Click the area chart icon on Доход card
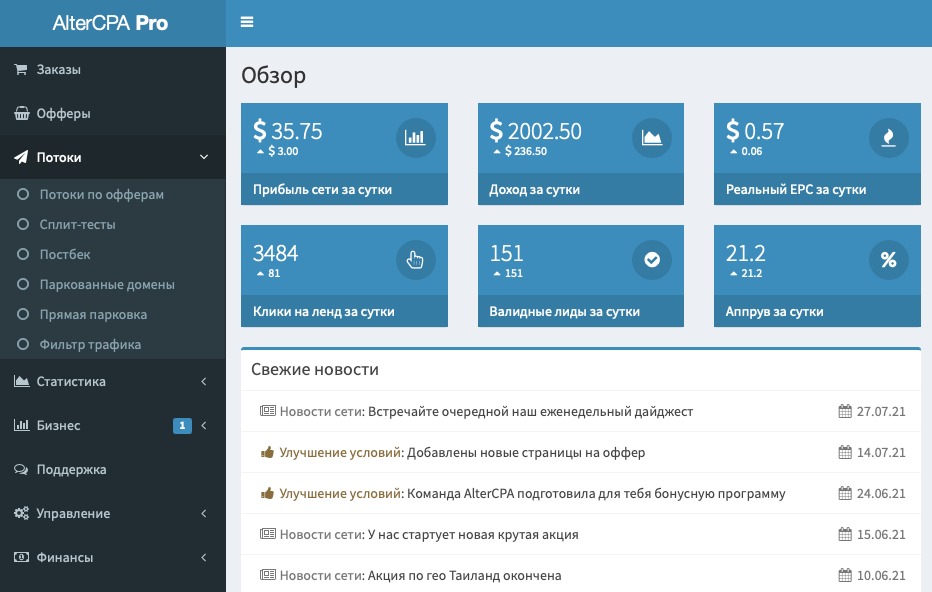The height and width of the screenshot is (592, 932). tap(652, 138)
